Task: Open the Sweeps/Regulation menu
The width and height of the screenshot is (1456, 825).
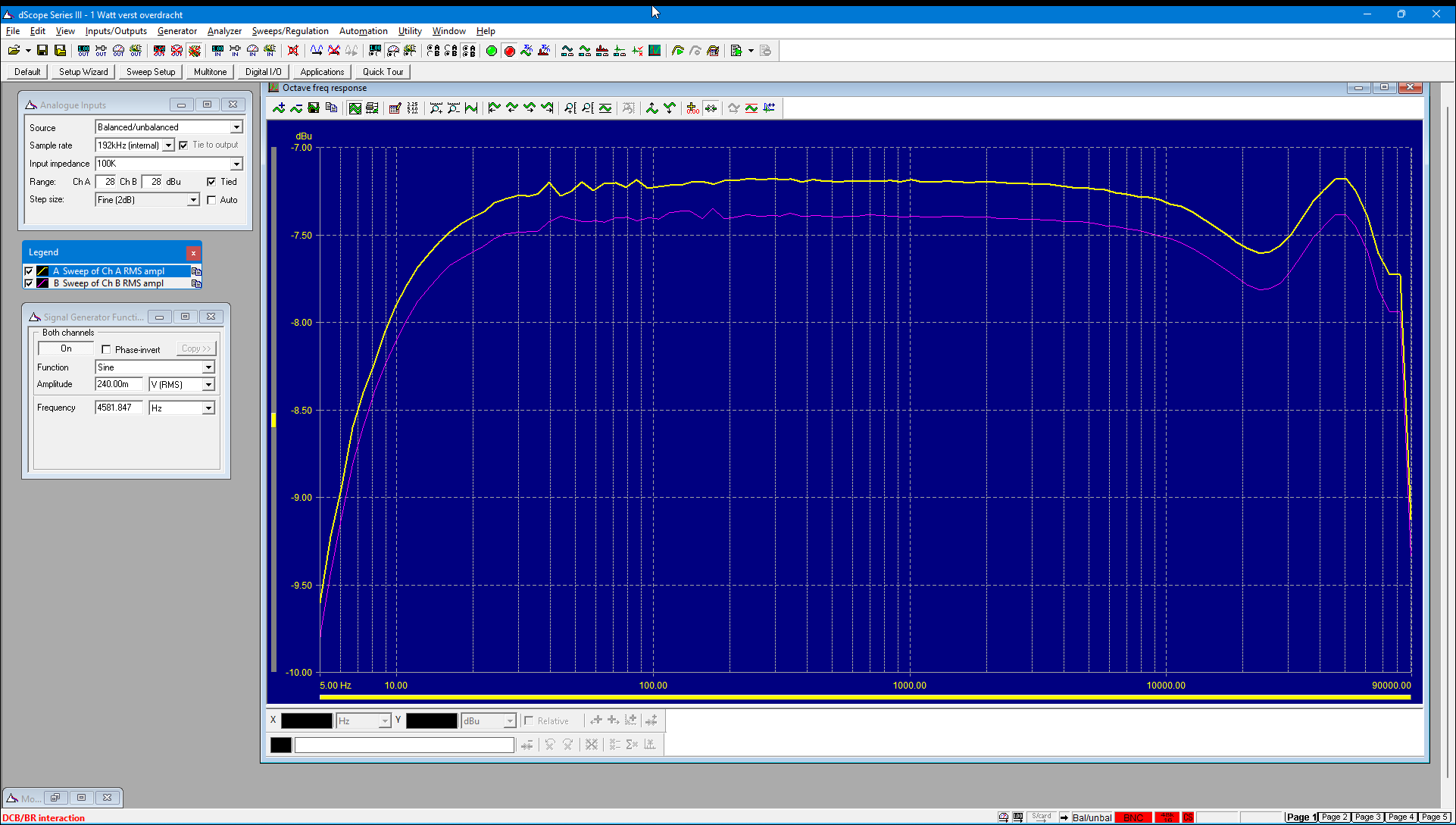Action: [x=290, y=31]
